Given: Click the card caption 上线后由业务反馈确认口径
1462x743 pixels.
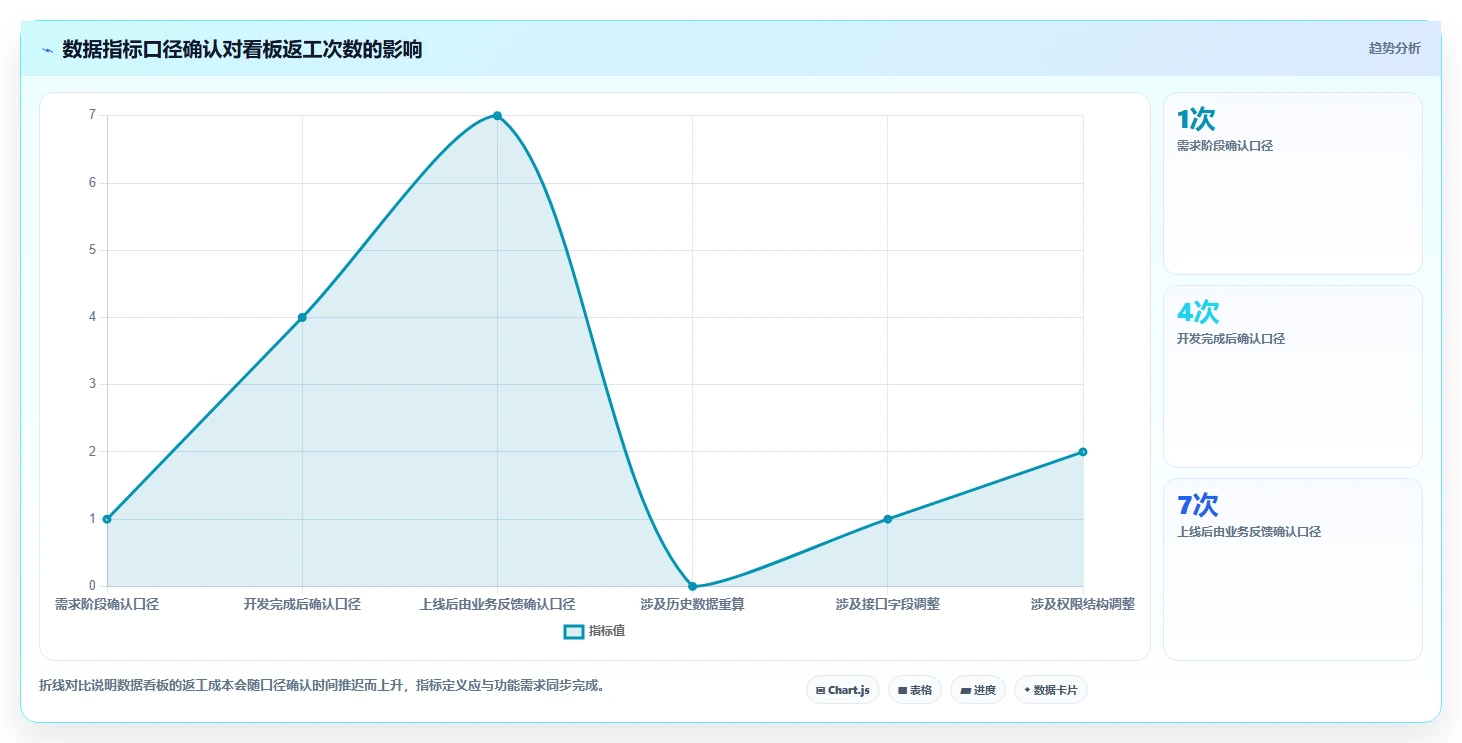Looking at the screenshot, I should pos(1249,532).
